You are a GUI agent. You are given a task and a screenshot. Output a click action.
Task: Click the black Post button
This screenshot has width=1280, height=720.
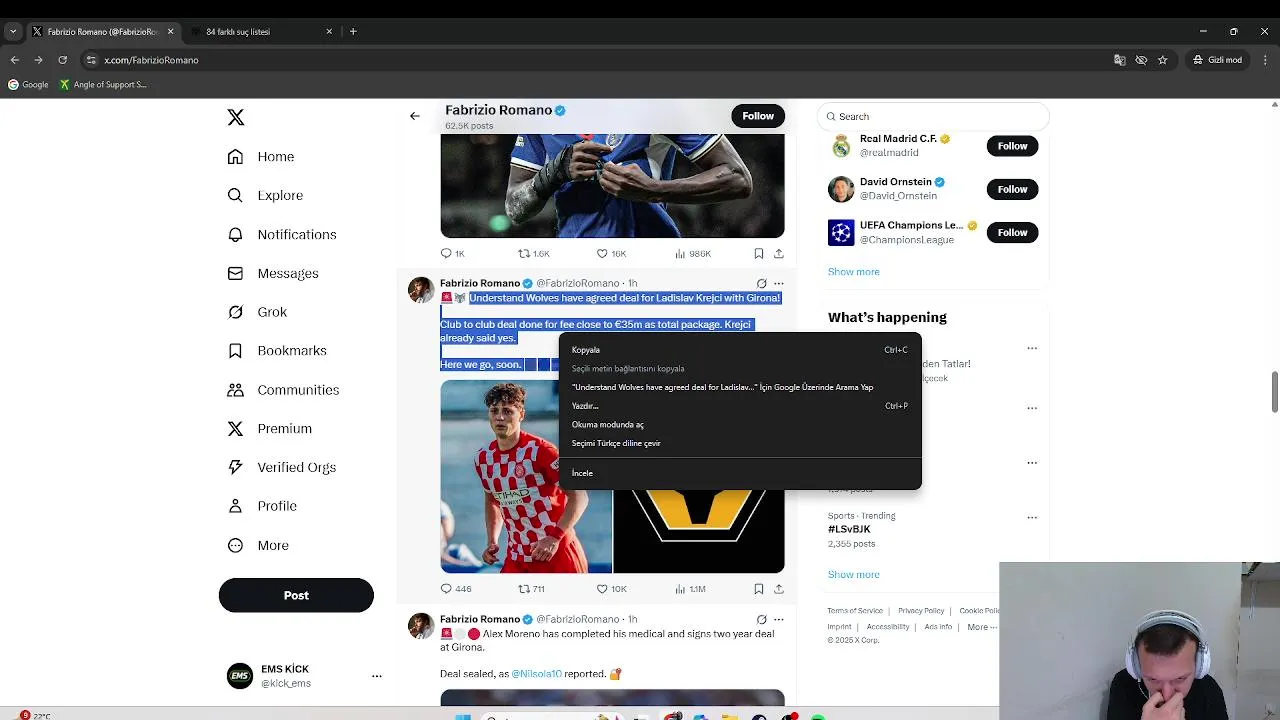pyautogui.click(x=296, y=595)
